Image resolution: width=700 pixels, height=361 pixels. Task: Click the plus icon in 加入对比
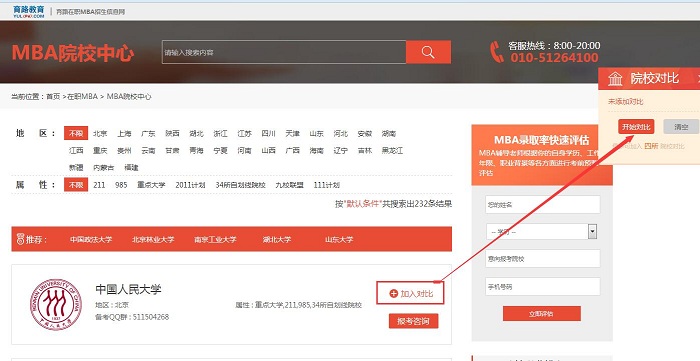[393, 294]
